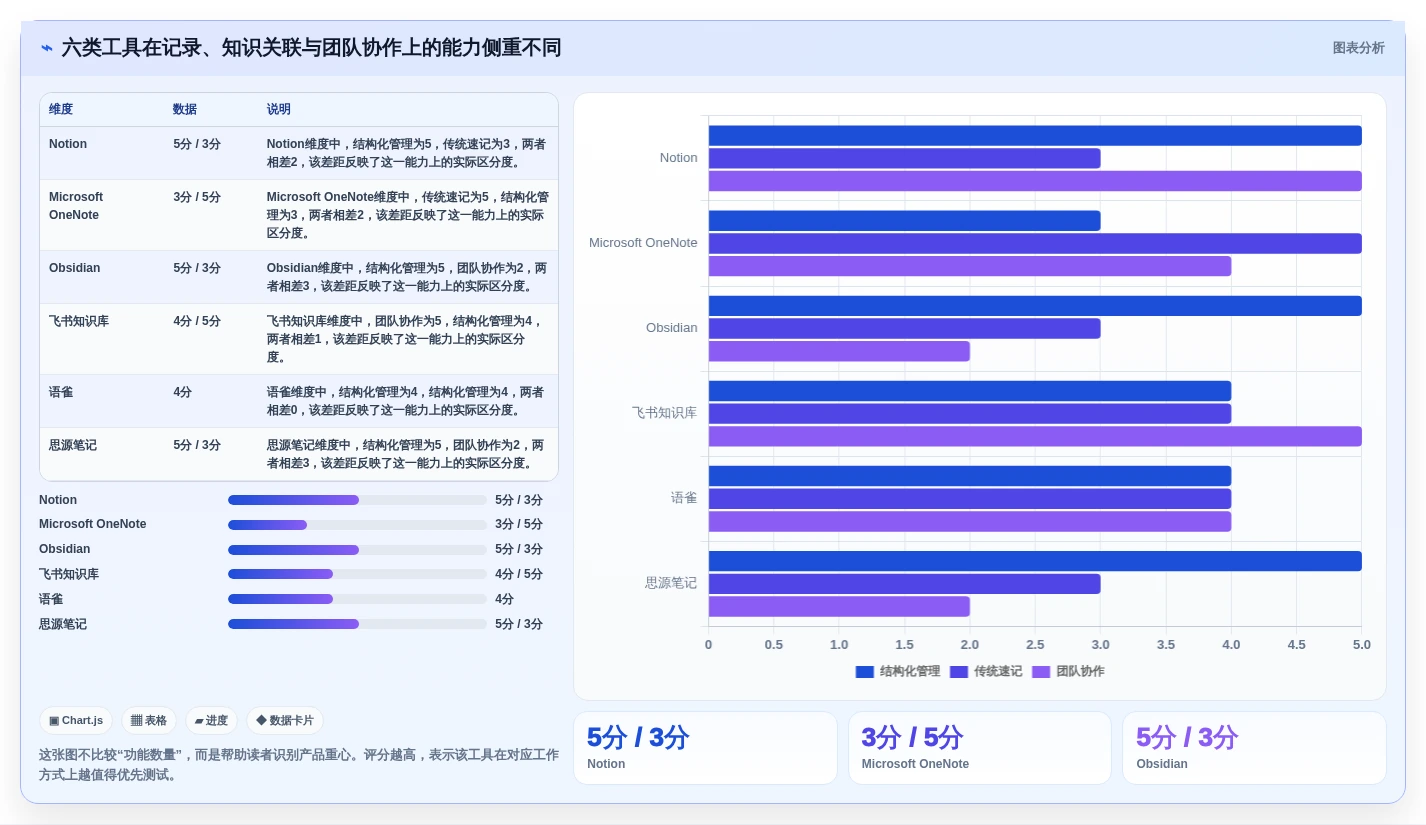Click the 2.5 tick on chart x-axis
The image size is (1426, 825).
pyautogui.click(x=1035, y=645)
